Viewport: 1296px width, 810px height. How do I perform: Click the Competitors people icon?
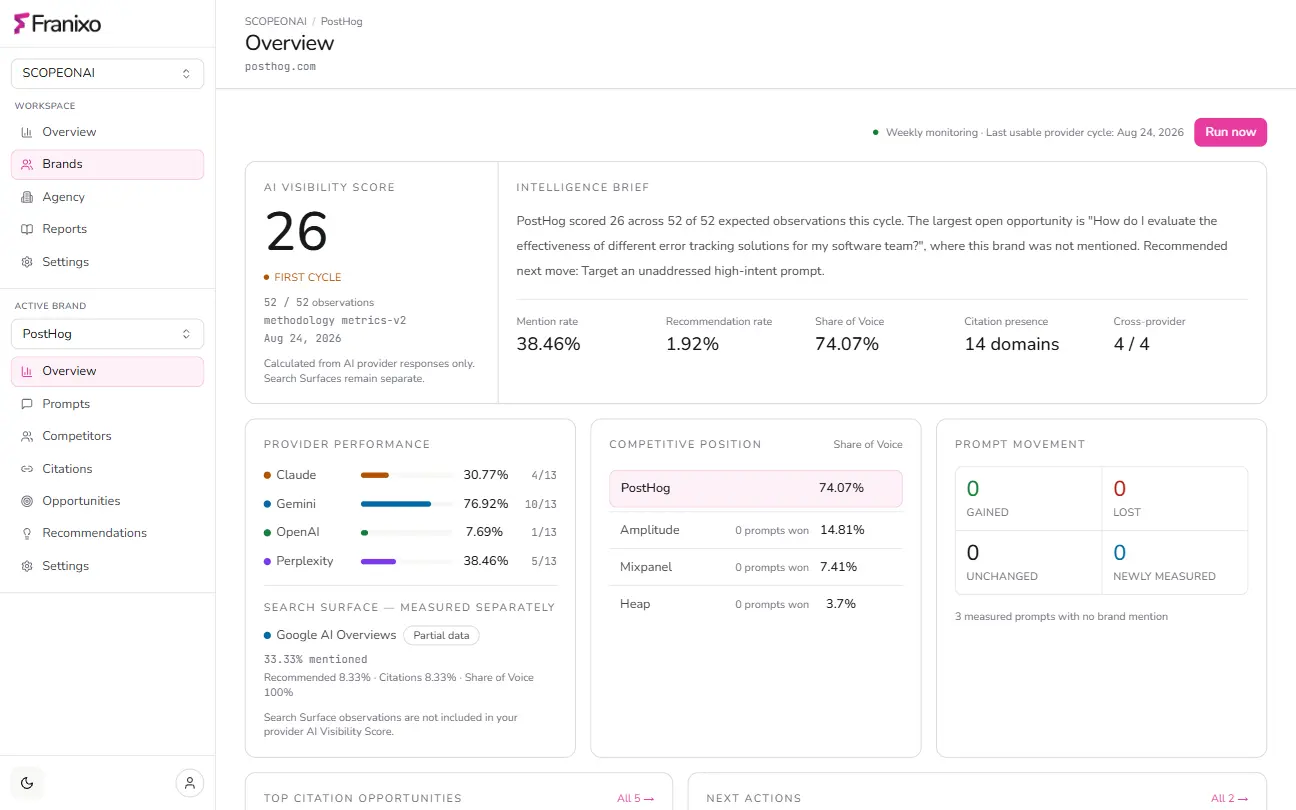pos(27,436)
